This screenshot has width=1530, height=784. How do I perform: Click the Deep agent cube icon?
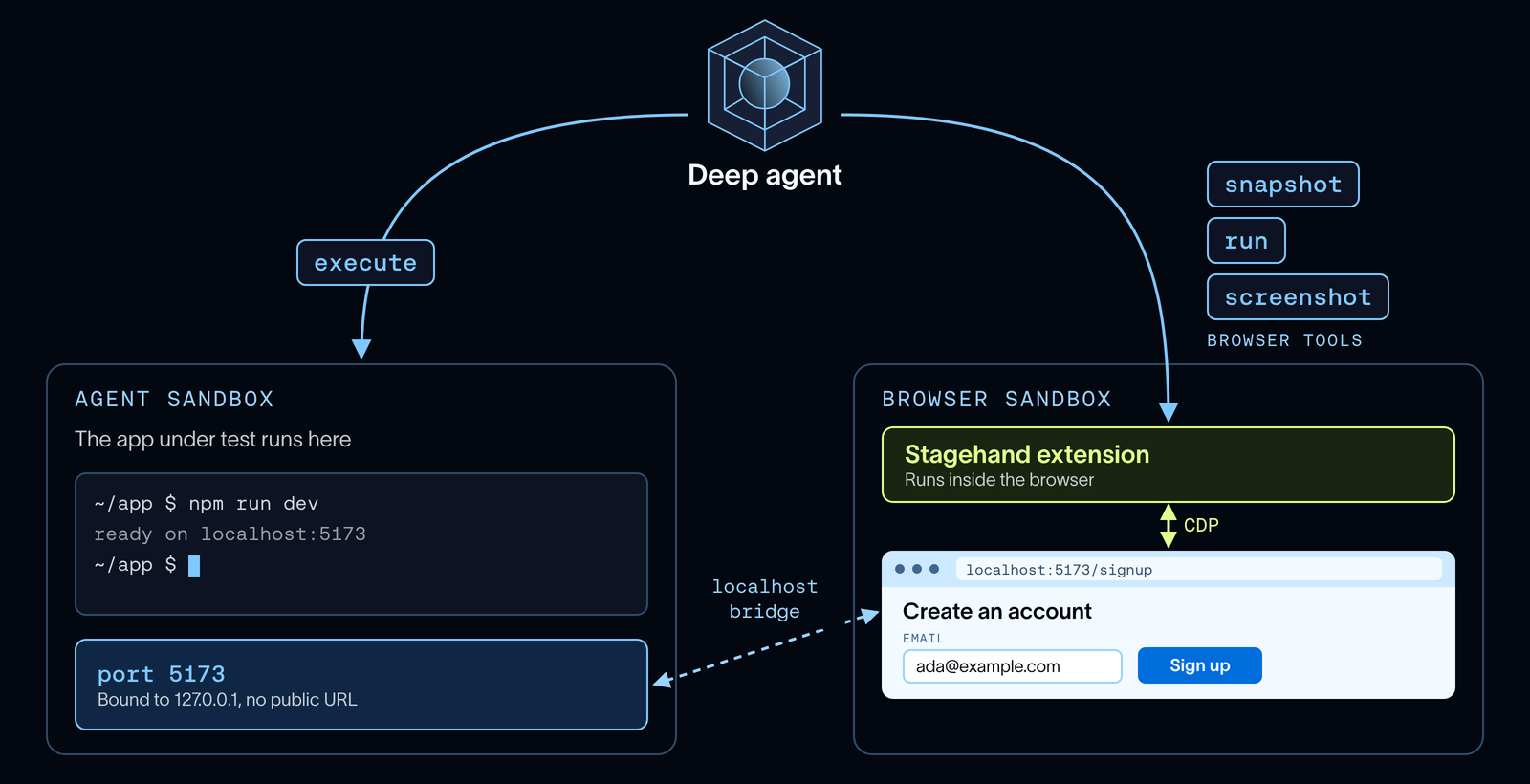(765, 85)
